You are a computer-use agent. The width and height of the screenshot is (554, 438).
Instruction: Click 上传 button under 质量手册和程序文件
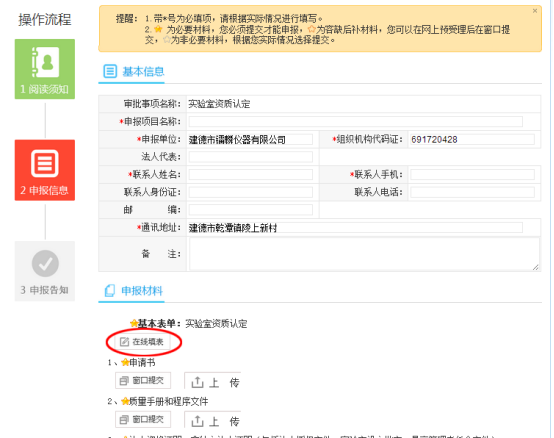(x=213, y=420)
